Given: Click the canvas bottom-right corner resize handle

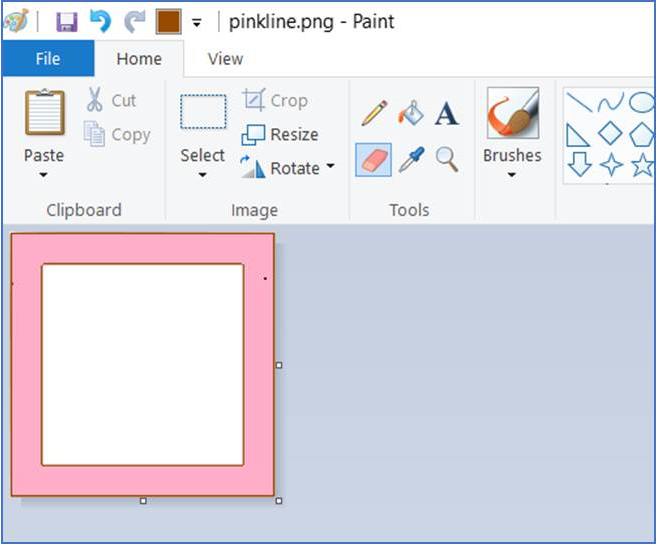Looking at the screenshot, I should [x=279, y=501].
